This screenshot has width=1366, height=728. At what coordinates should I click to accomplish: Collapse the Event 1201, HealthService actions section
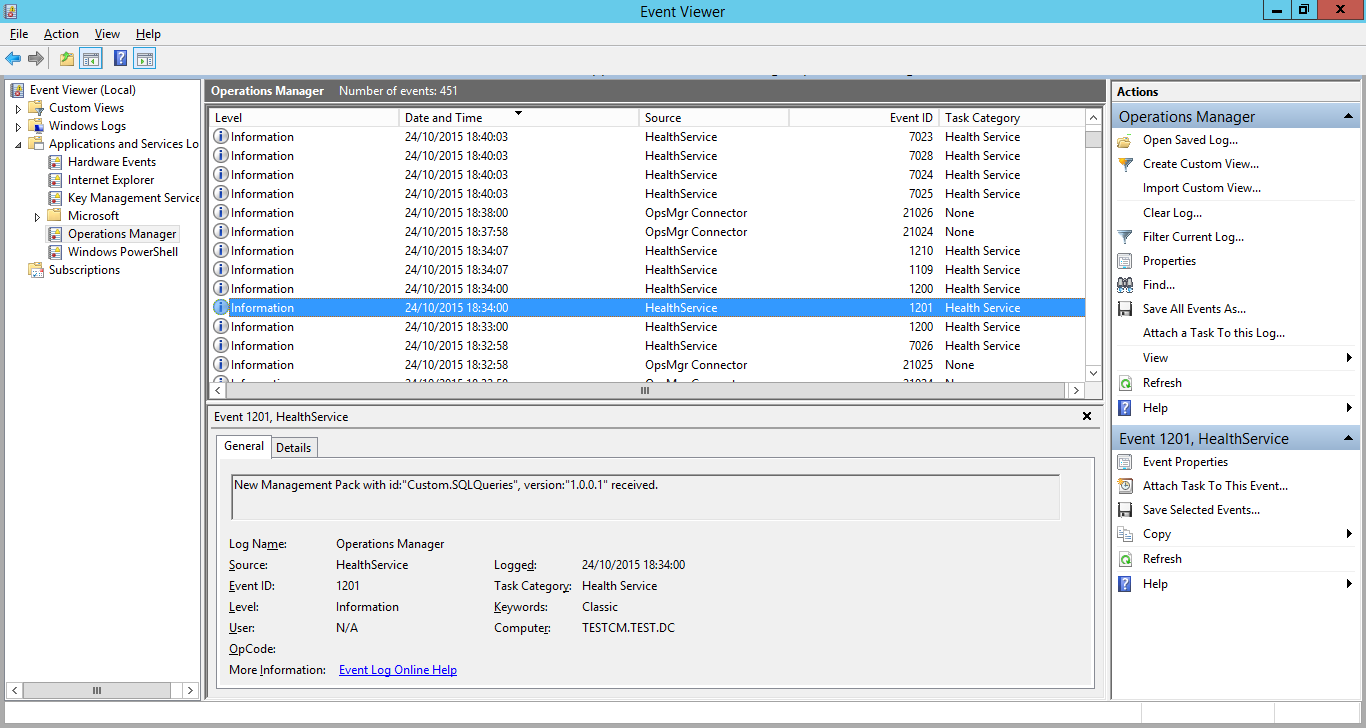point(1348,439)
